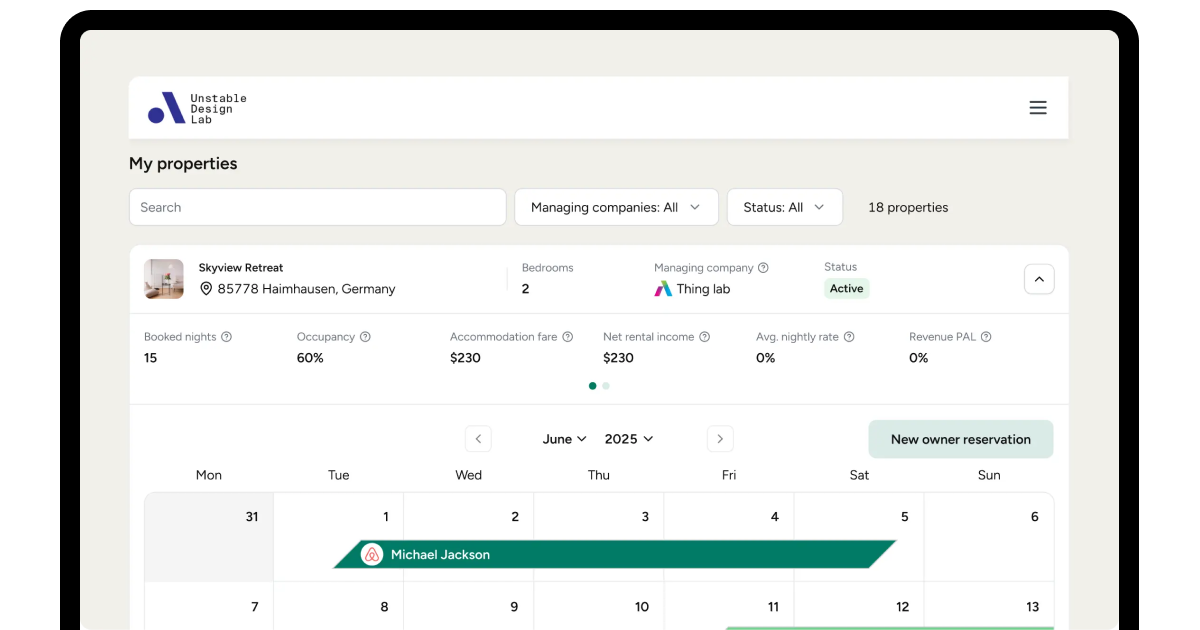Open the Managing companies: All dropdown
Viewport: 1200px width, 630px height.
(616, 207)
